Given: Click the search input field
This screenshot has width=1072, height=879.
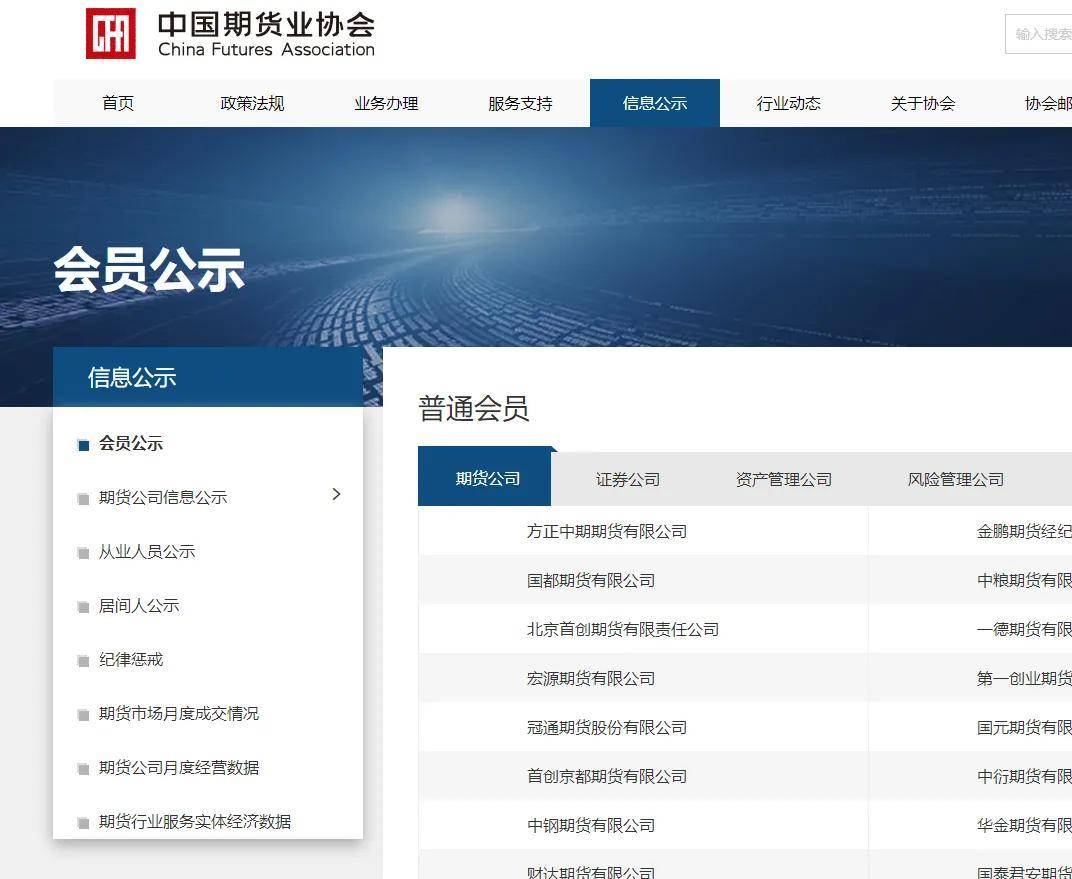Looking at the screenshot, I should (x=1040, y=33).
